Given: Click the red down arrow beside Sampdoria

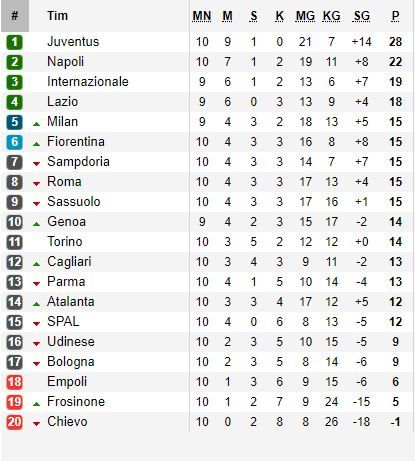Looking at the screenshot, I should click(37, 164).
